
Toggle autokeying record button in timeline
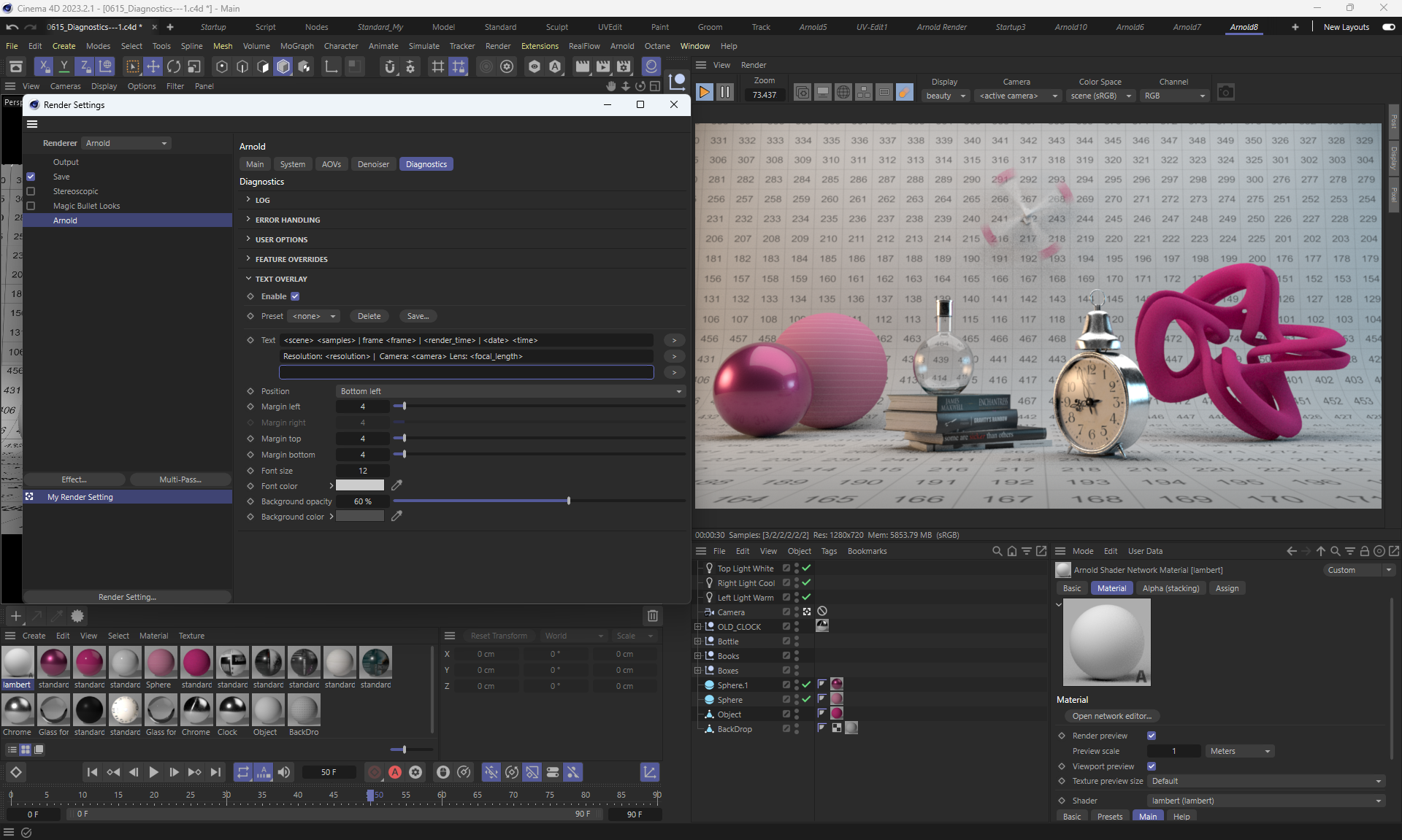click(395, 772)
